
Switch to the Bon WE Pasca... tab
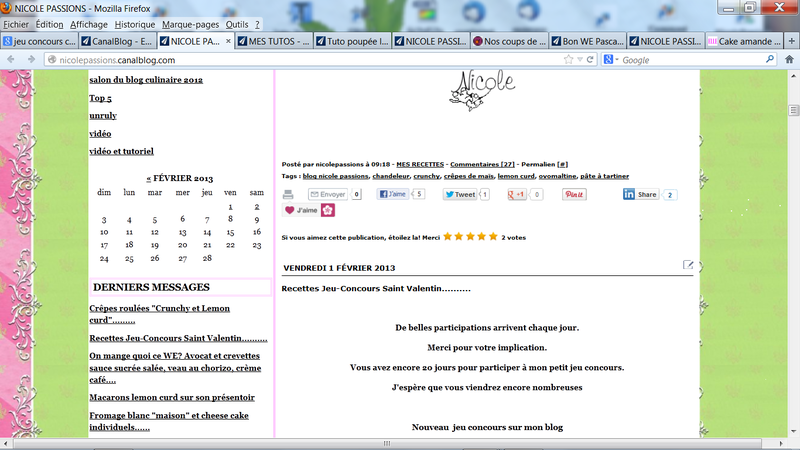pyautogui.click(x=588, y=41)
